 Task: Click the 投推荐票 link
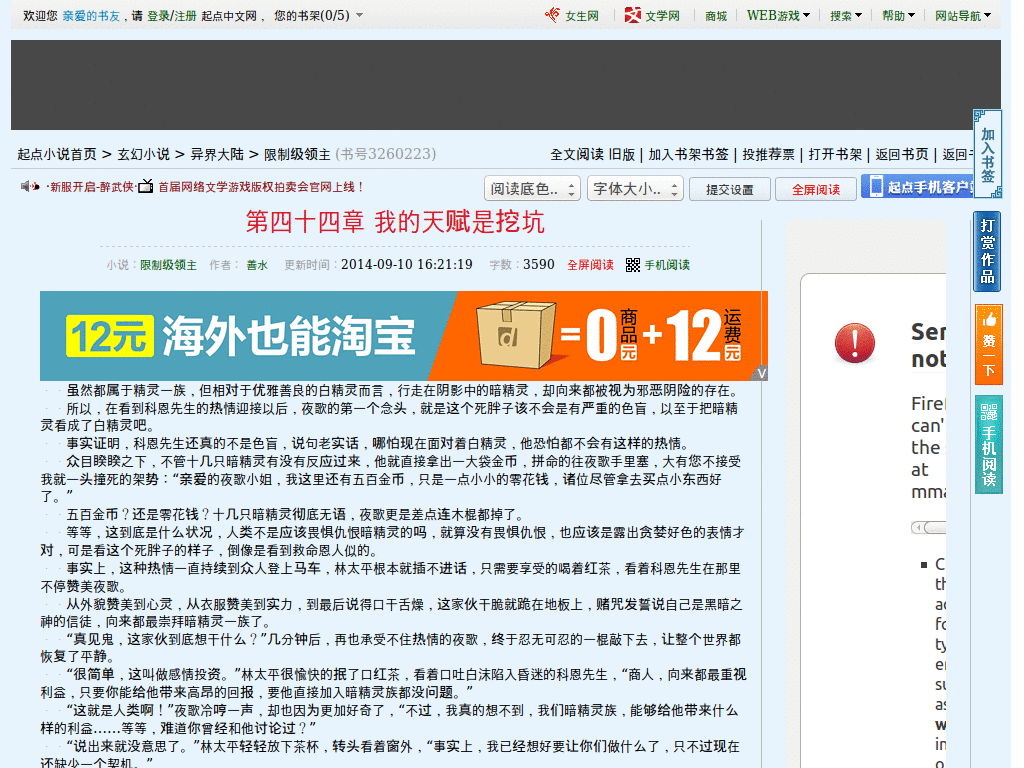(x=766, y=153)
